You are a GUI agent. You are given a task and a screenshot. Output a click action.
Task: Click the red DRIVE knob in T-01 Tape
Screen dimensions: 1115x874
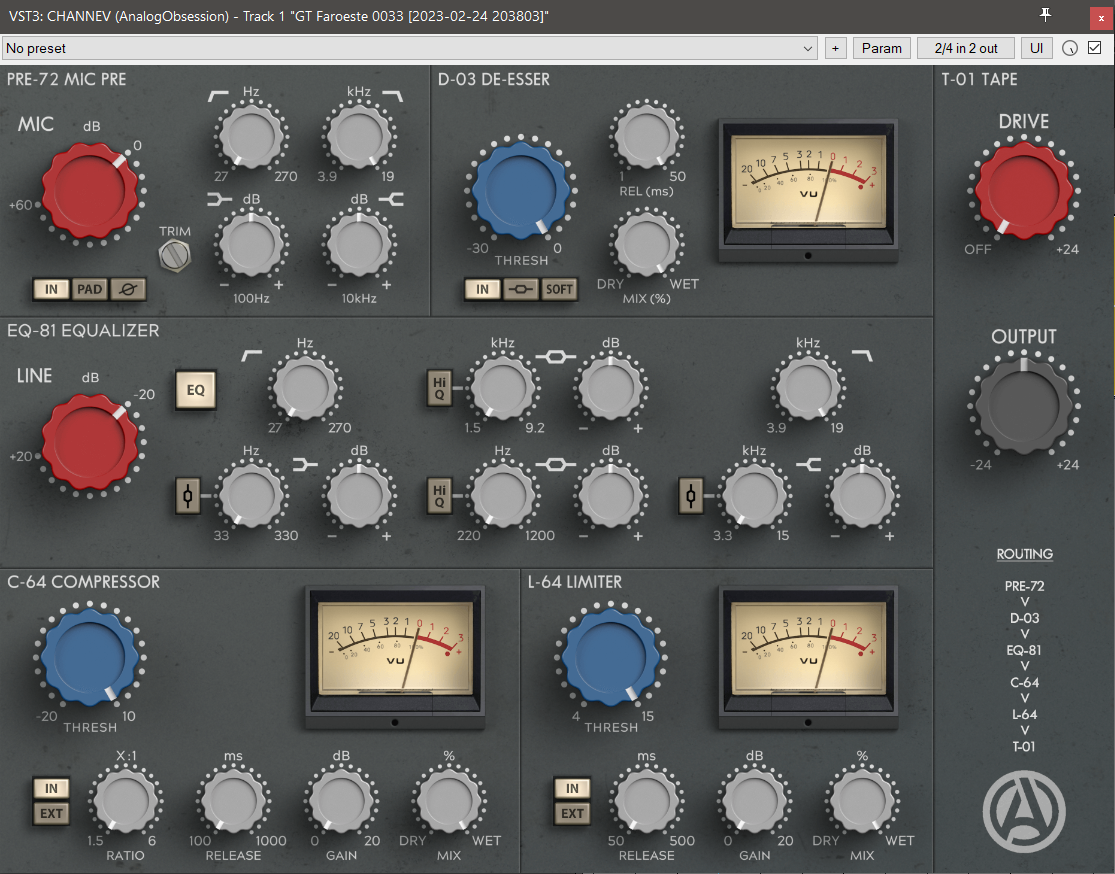coord(1023,189)
